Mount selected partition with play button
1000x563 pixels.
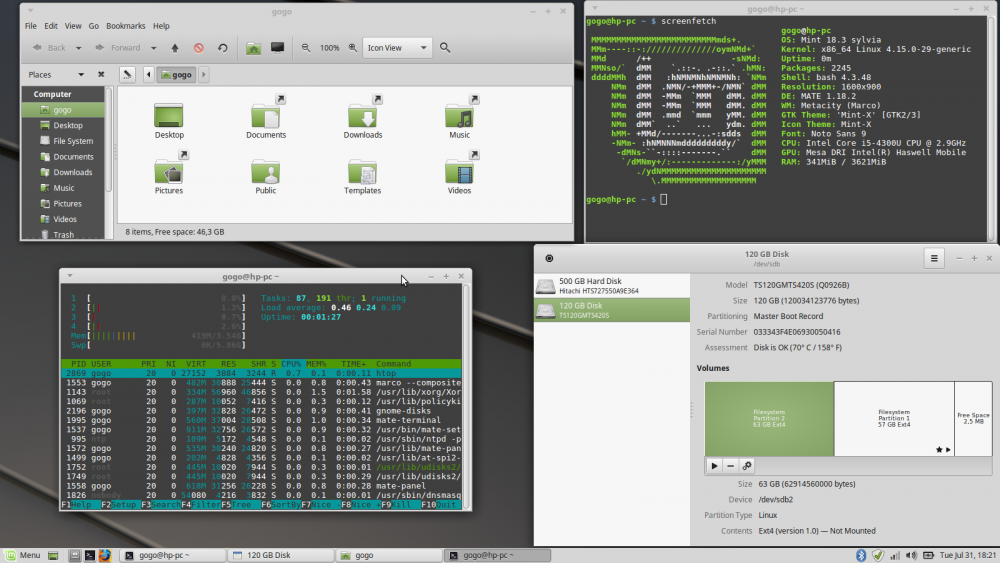(x=714, y=466)
